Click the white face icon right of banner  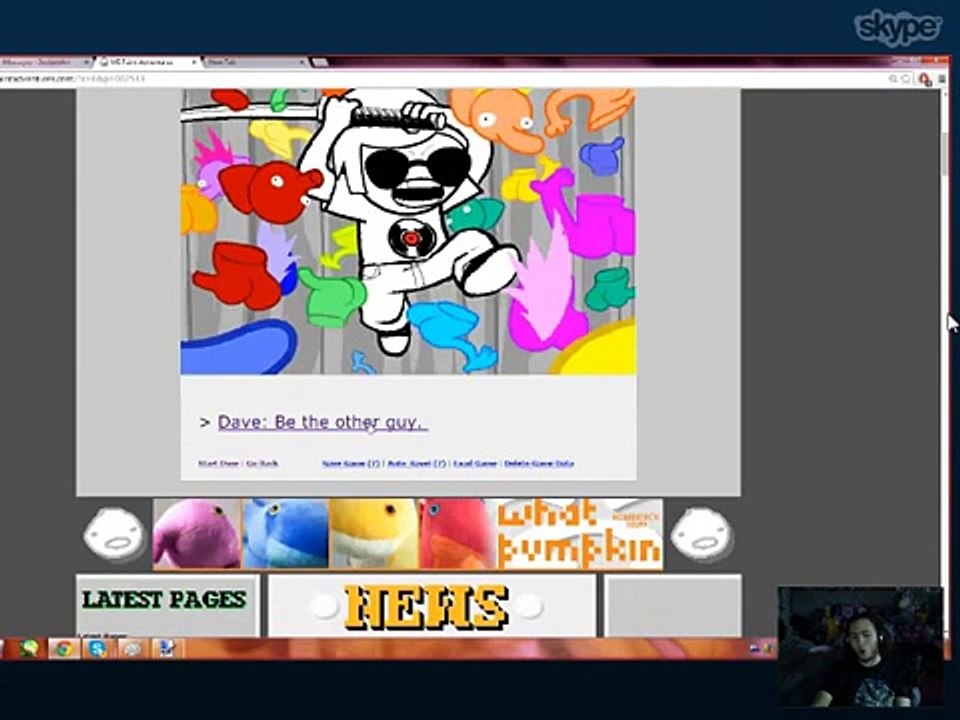pyautogui.click(x=702, y=534)
